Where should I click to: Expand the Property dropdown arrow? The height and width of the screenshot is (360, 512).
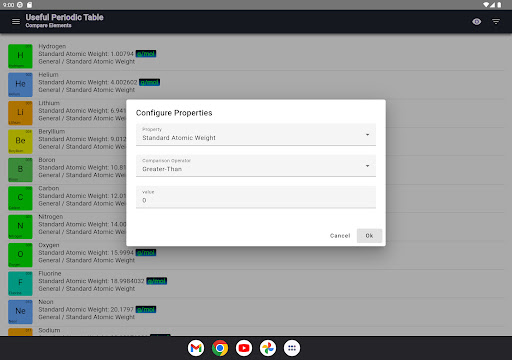[x=367, y=135]
